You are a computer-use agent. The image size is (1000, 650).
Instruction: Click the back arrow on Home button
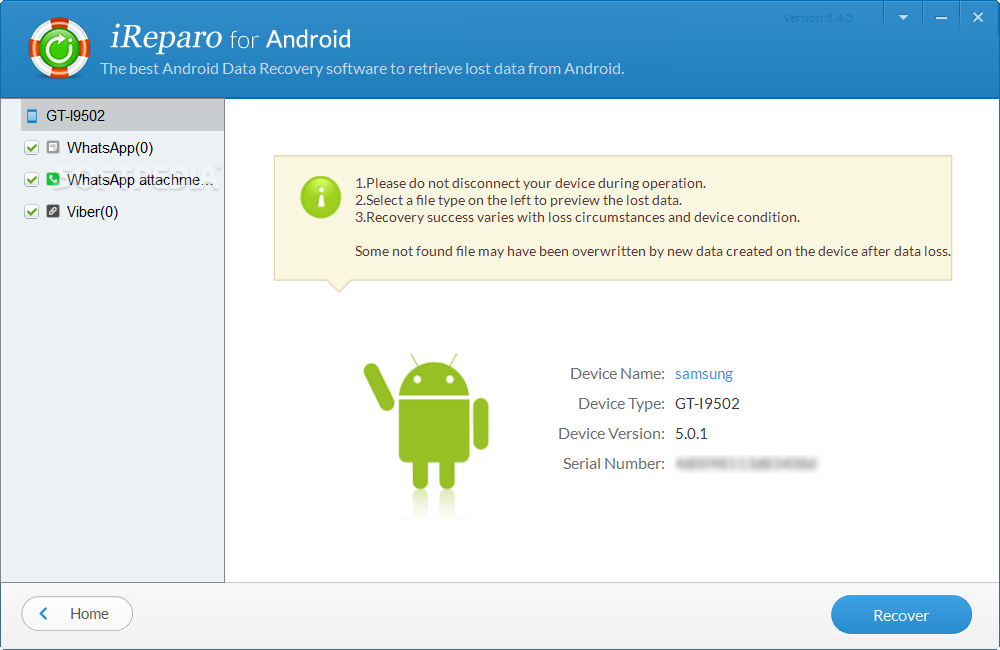point(43,614)
